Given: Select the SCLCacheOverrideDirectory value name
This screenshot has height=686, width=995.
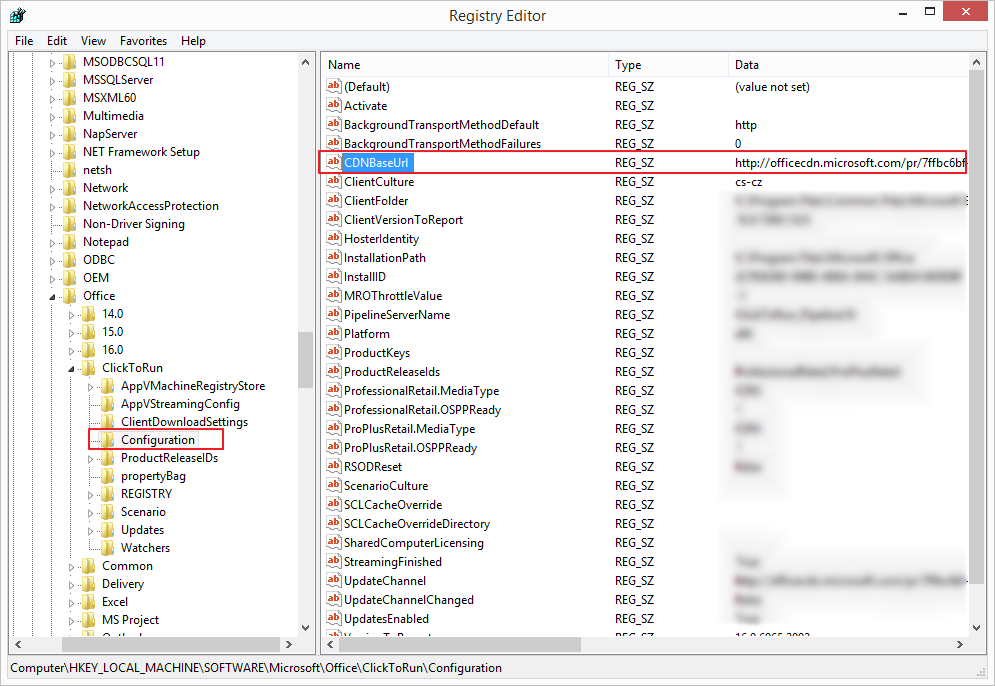Looking at the screenshot, I should pos(416,524).
